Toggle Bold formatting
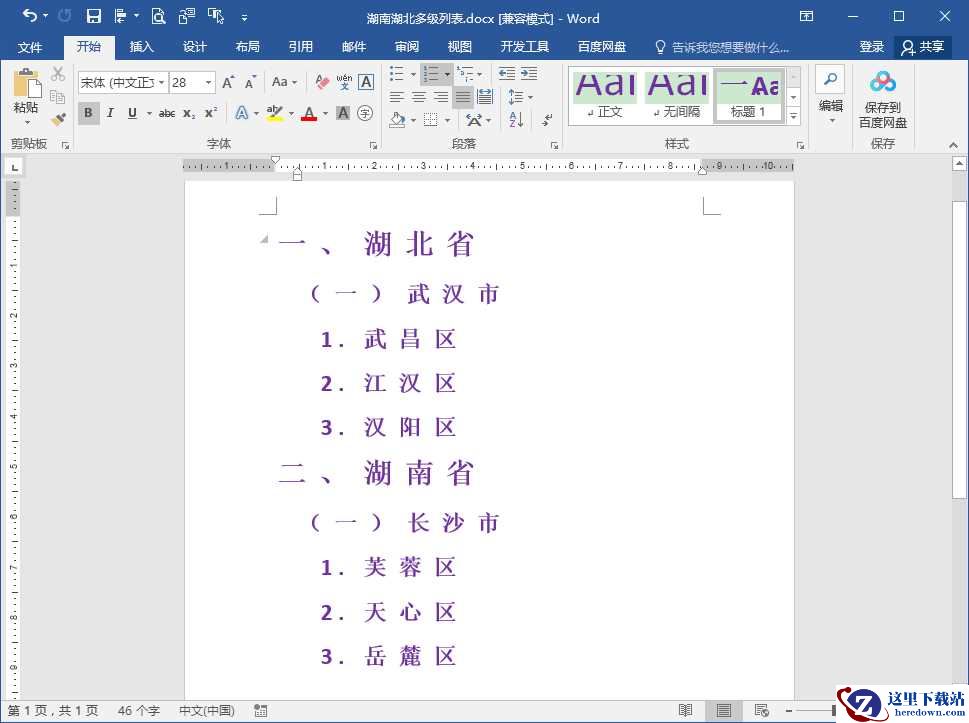969x723 pixels. [x=88, y=113]
